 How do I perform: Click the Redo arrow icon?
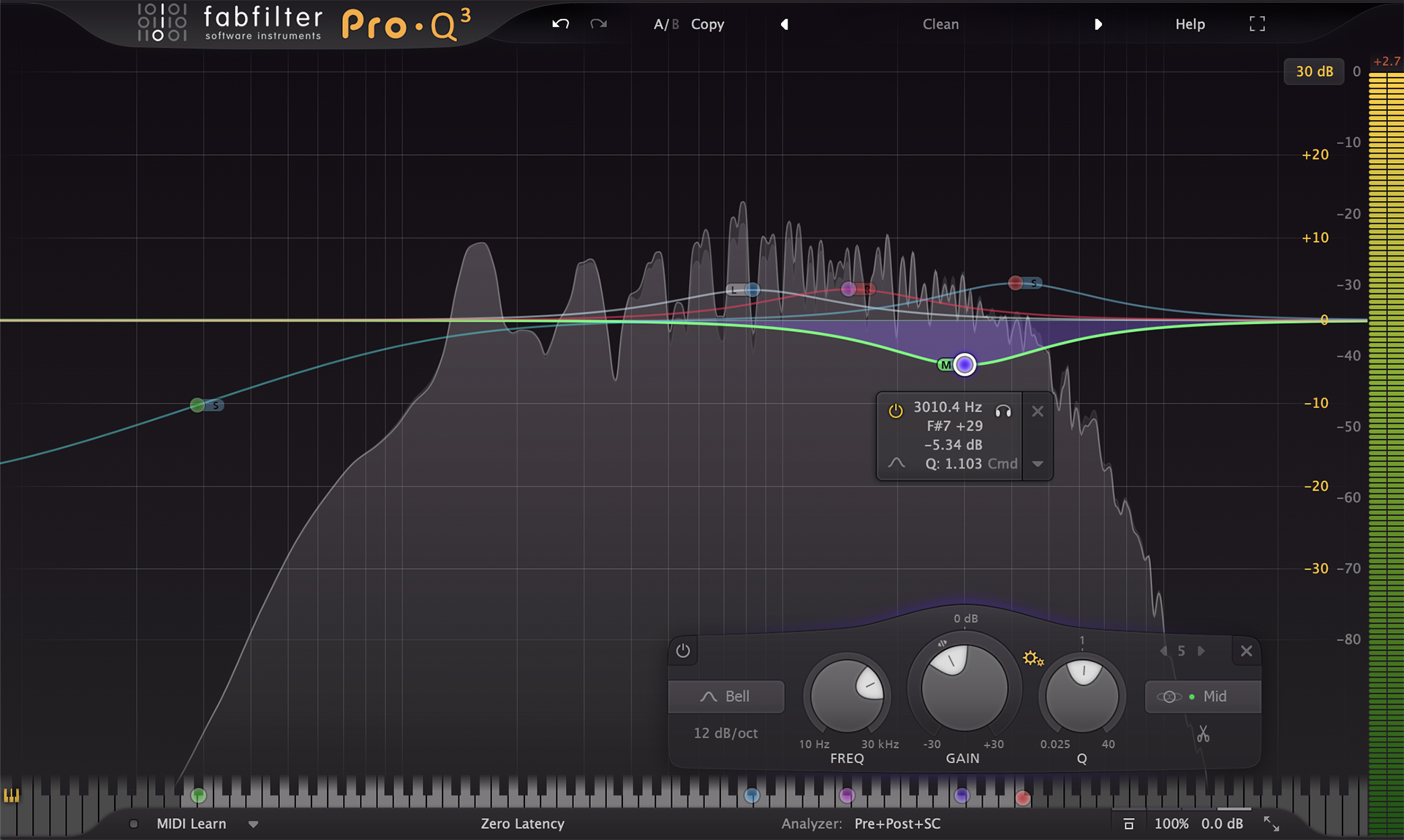599,24
